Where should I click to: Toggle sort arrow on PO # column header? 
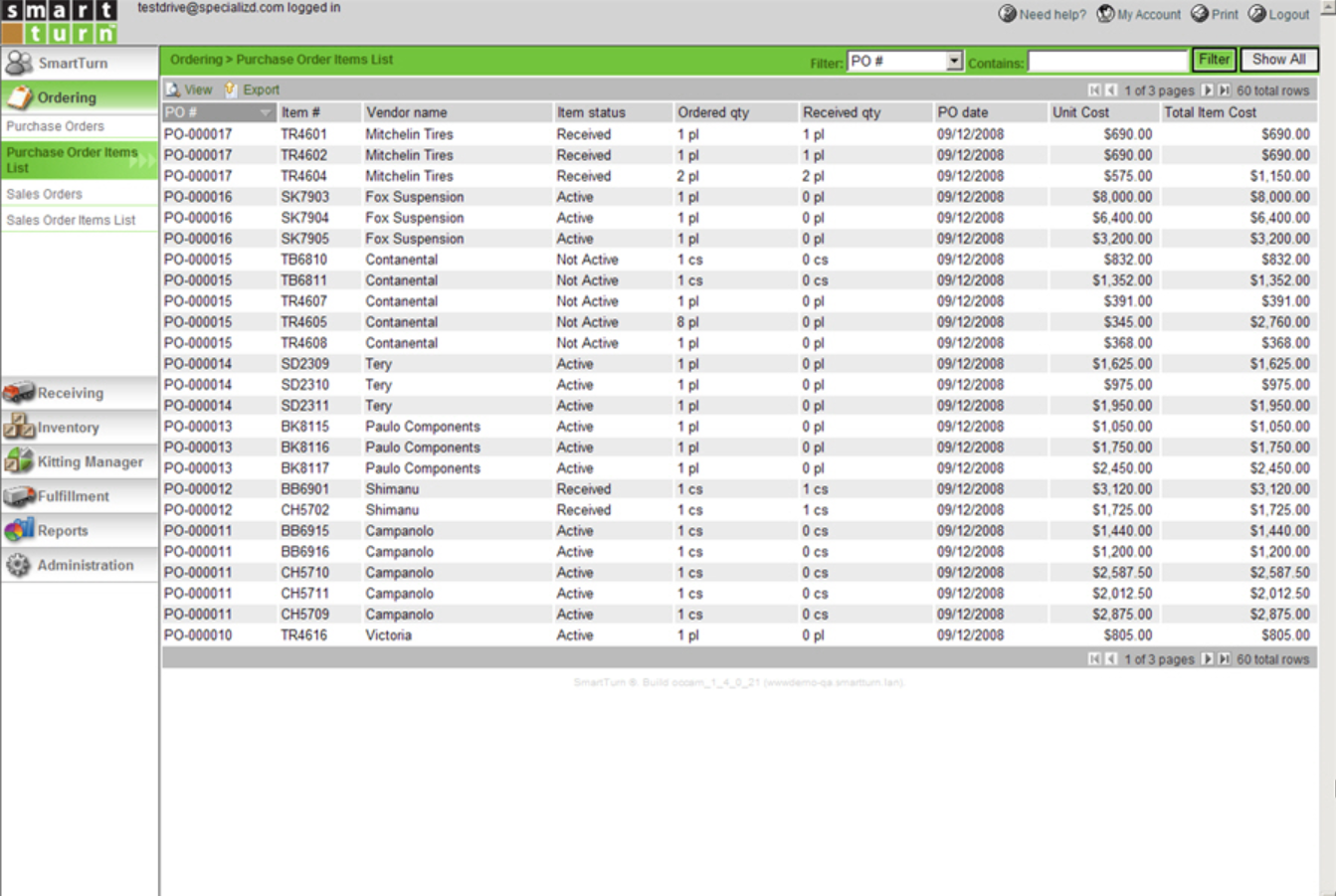(265, 112)
